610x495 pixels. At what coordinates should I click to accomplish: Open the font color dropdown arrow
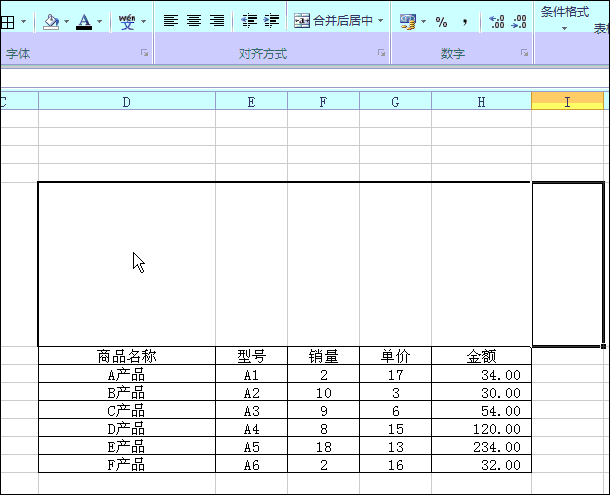pyautogui.click(x=99, y=20)
